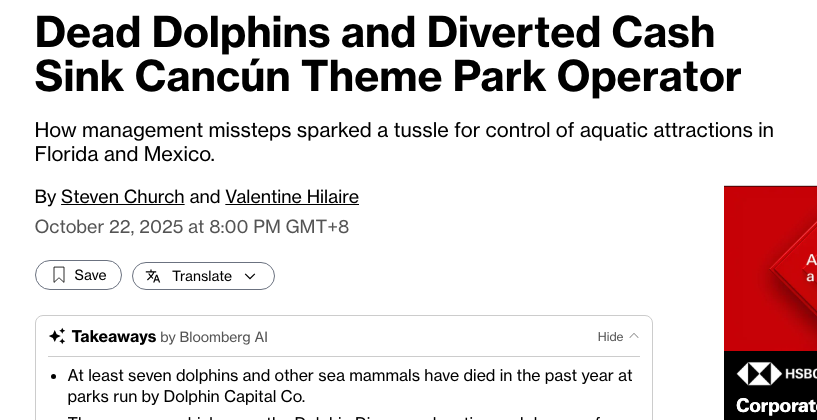Expand the Translate dropdown chevron
This screenshot has width=817, height=420.
pos(250,276)
